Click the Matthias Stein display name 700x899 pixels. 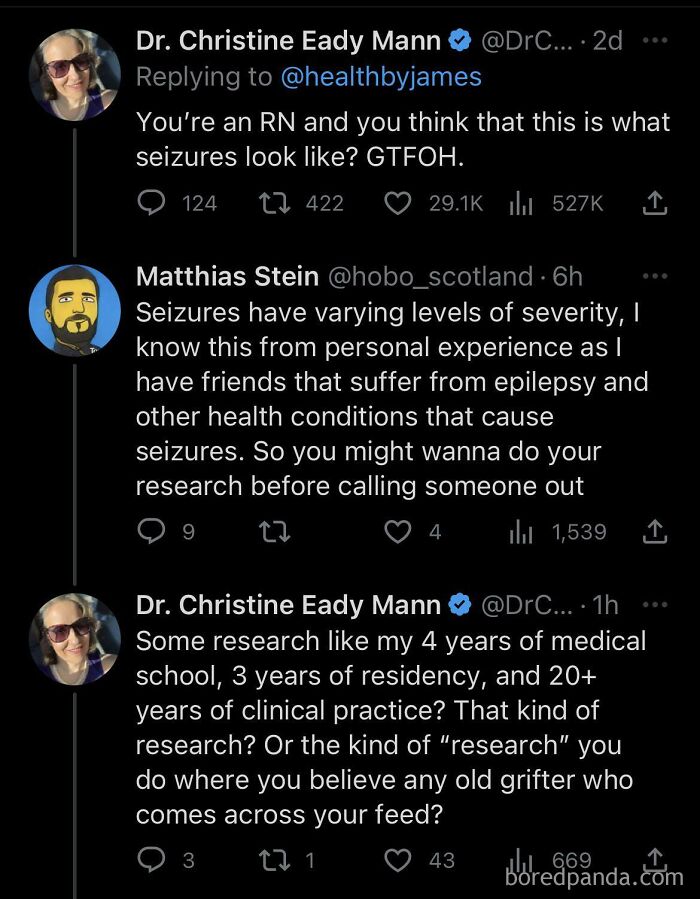pos(227,276)
